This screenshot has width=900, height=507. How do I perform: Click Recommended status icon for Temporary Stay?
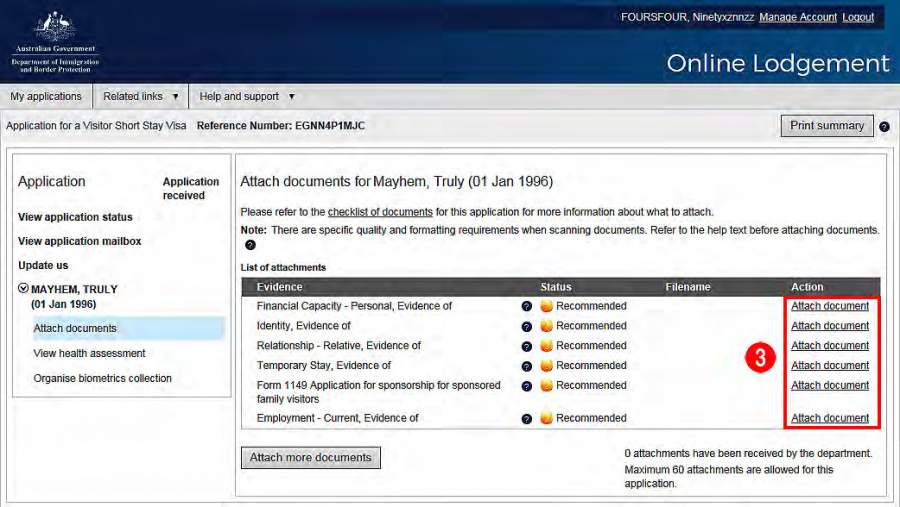(x=546, y=365)
